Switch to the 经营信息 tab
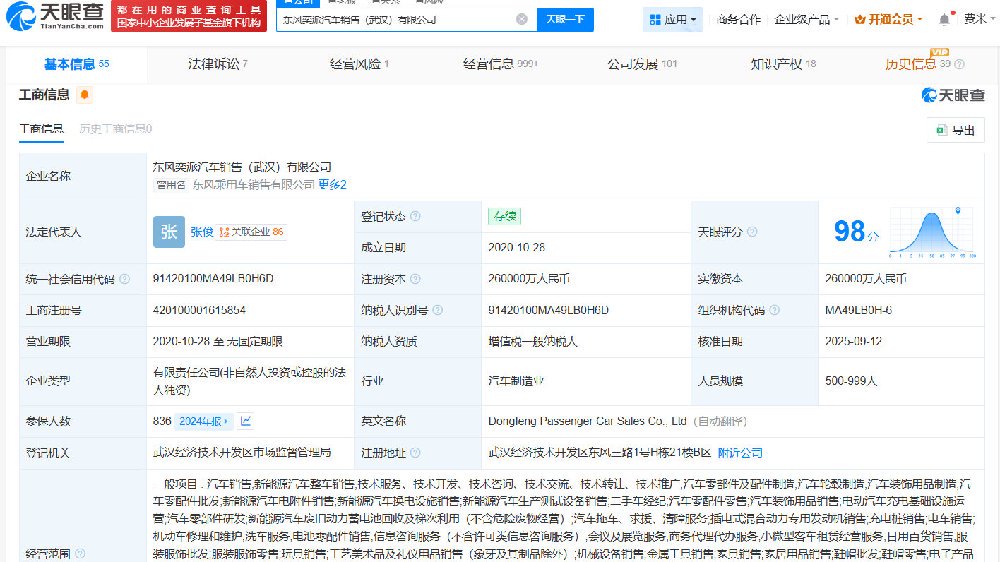The width and height of the screenshot is (1000, 562). (x=500, y=64)
